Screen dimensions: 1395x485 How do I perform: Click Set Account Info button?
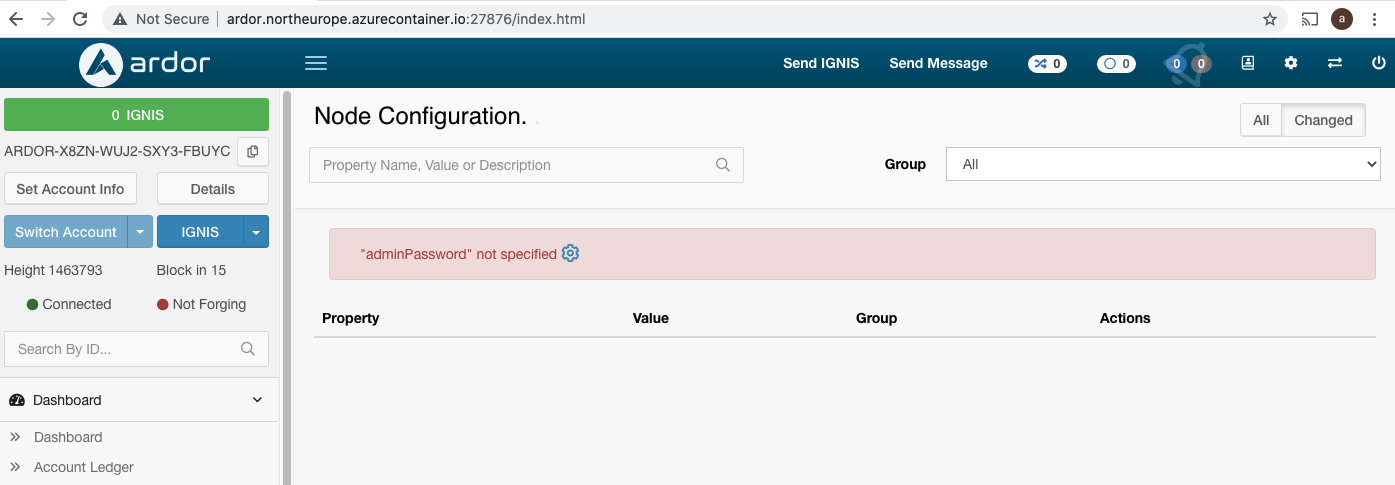tap(70, 189)
